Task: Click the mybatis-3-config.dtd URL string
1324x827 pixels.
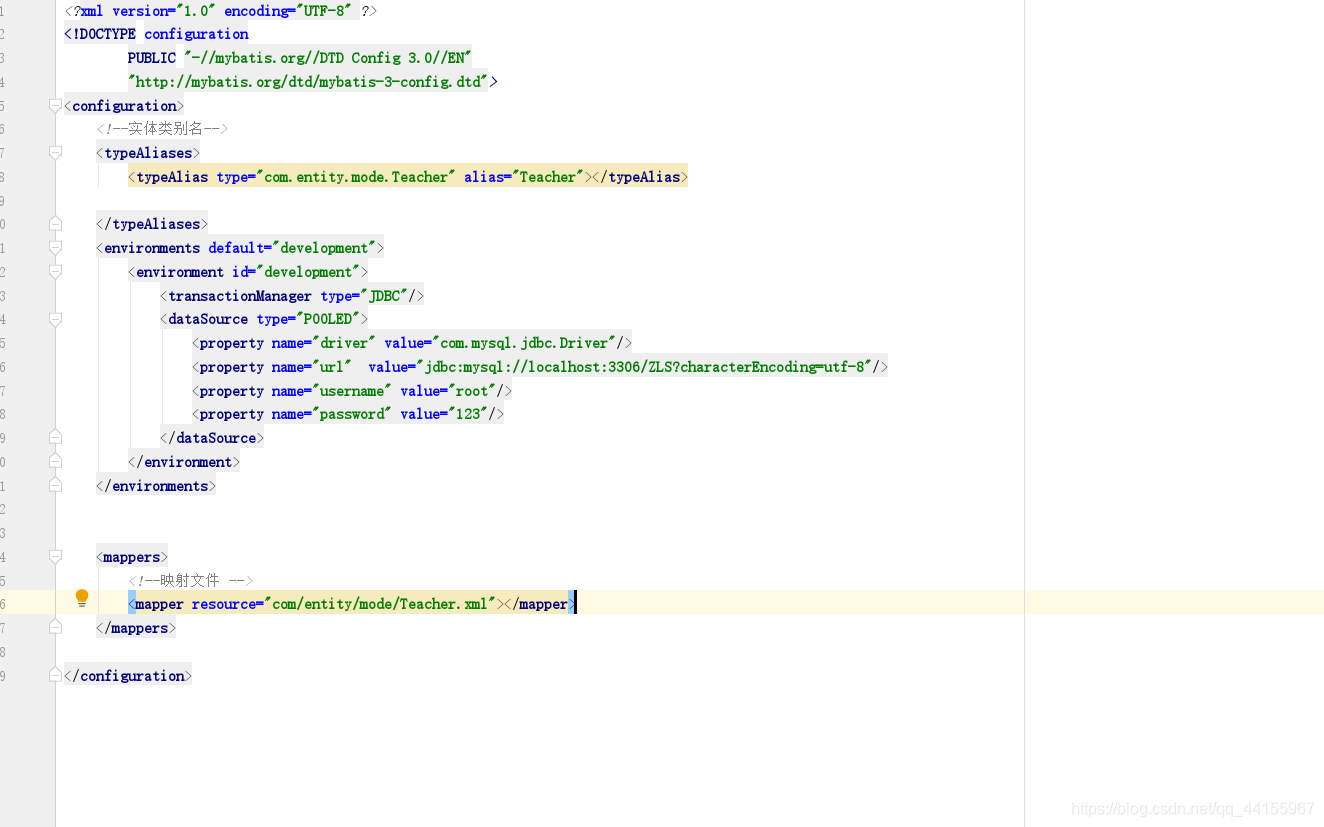Action: tap(308, 82)
